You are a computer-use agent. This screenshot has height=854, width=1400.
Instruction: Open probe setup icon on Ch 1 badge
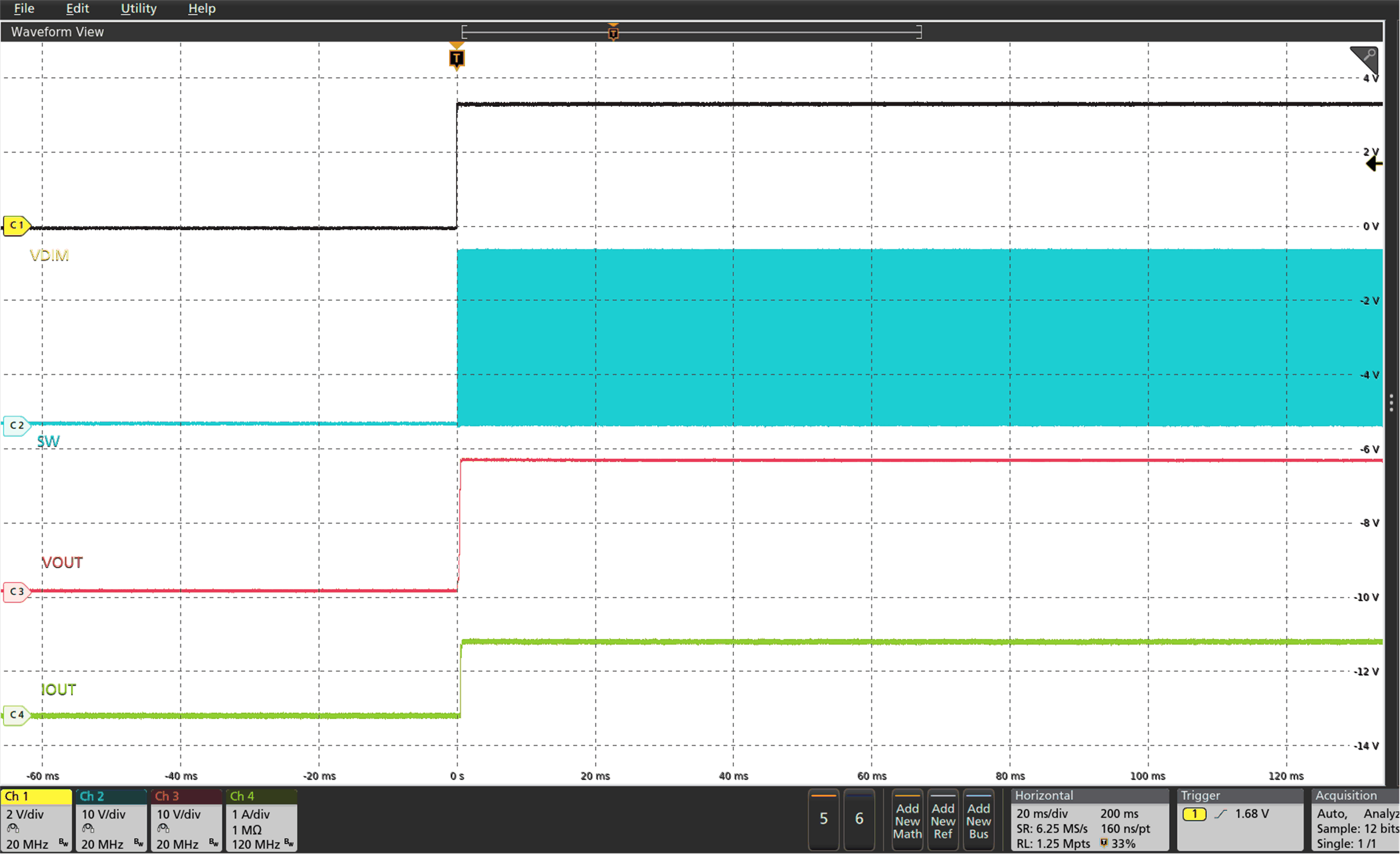click(12, 829)
